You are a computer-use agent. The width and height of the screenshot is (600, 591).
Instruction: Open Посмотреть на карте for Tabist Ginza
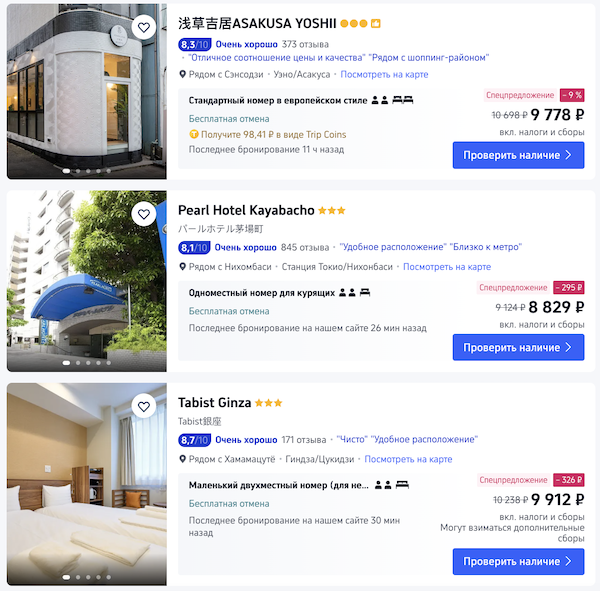click(408, 459)
